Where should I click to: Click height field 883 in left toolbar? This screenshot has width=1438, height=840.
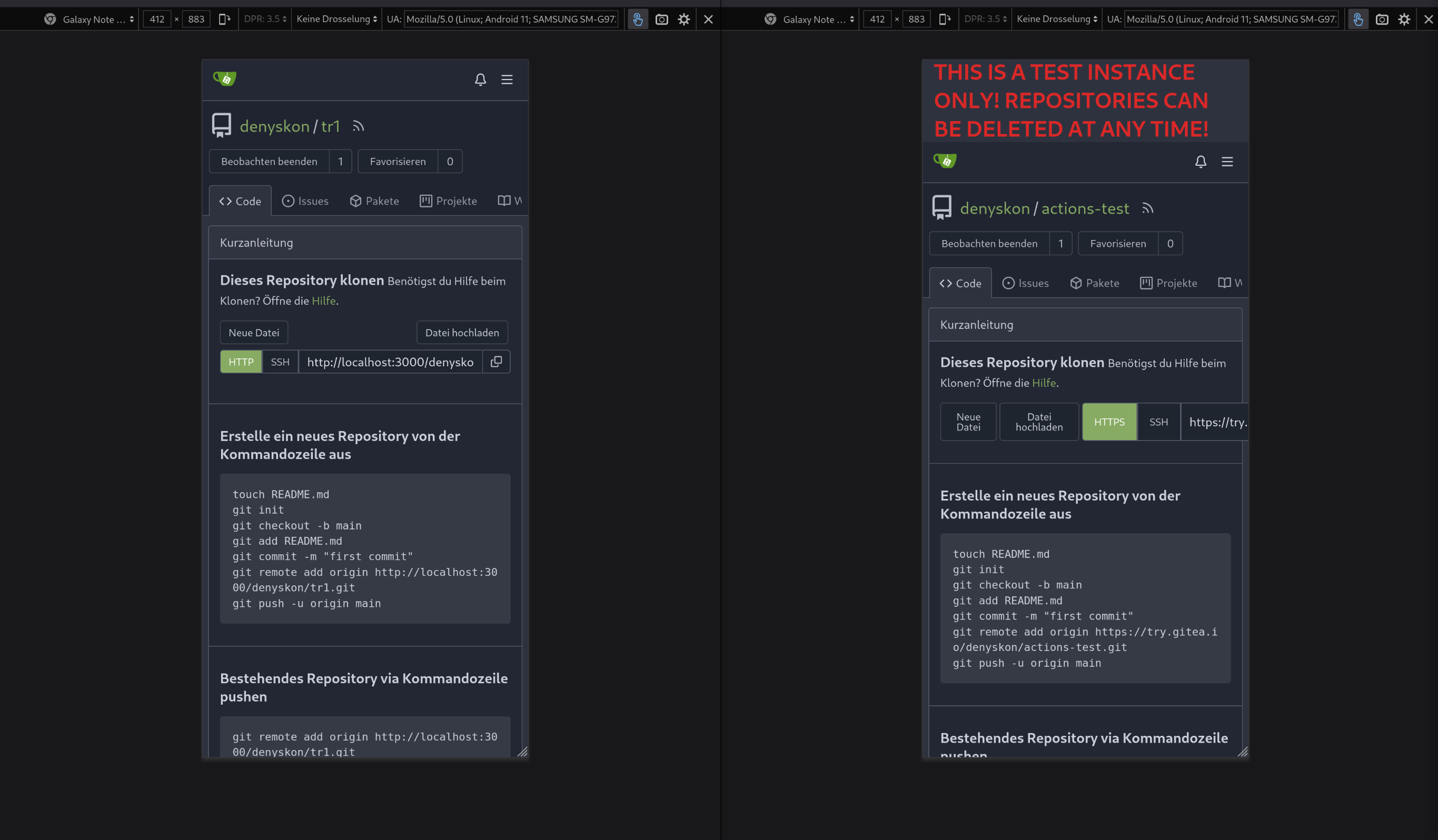pos(196,19)
